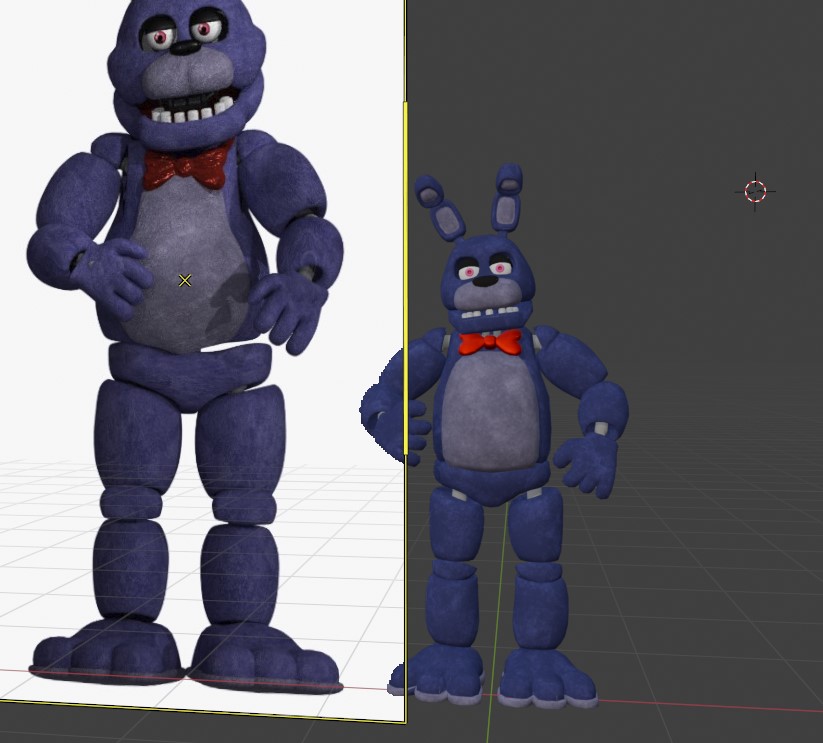Viewport: 823px width, 743px height.
Task: Select the 3D model's tall upright ear
Action: [x=508, y=199]
